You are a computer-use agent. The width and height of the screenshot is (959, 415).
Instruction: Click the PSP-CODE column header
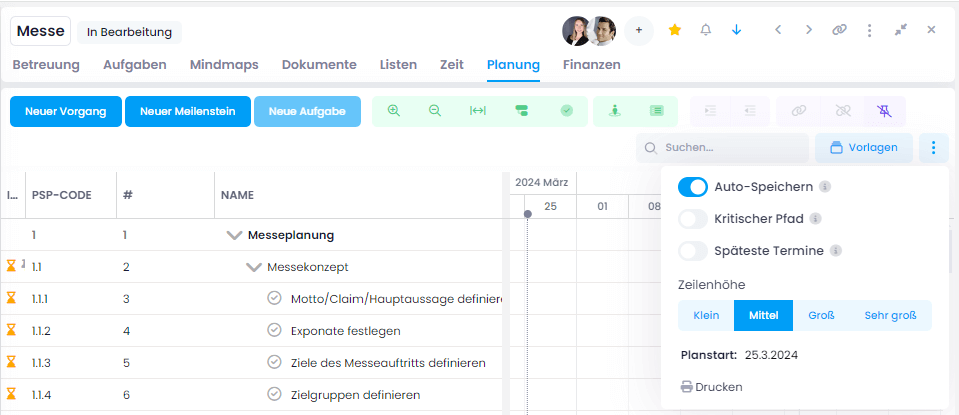pos(61,196)
